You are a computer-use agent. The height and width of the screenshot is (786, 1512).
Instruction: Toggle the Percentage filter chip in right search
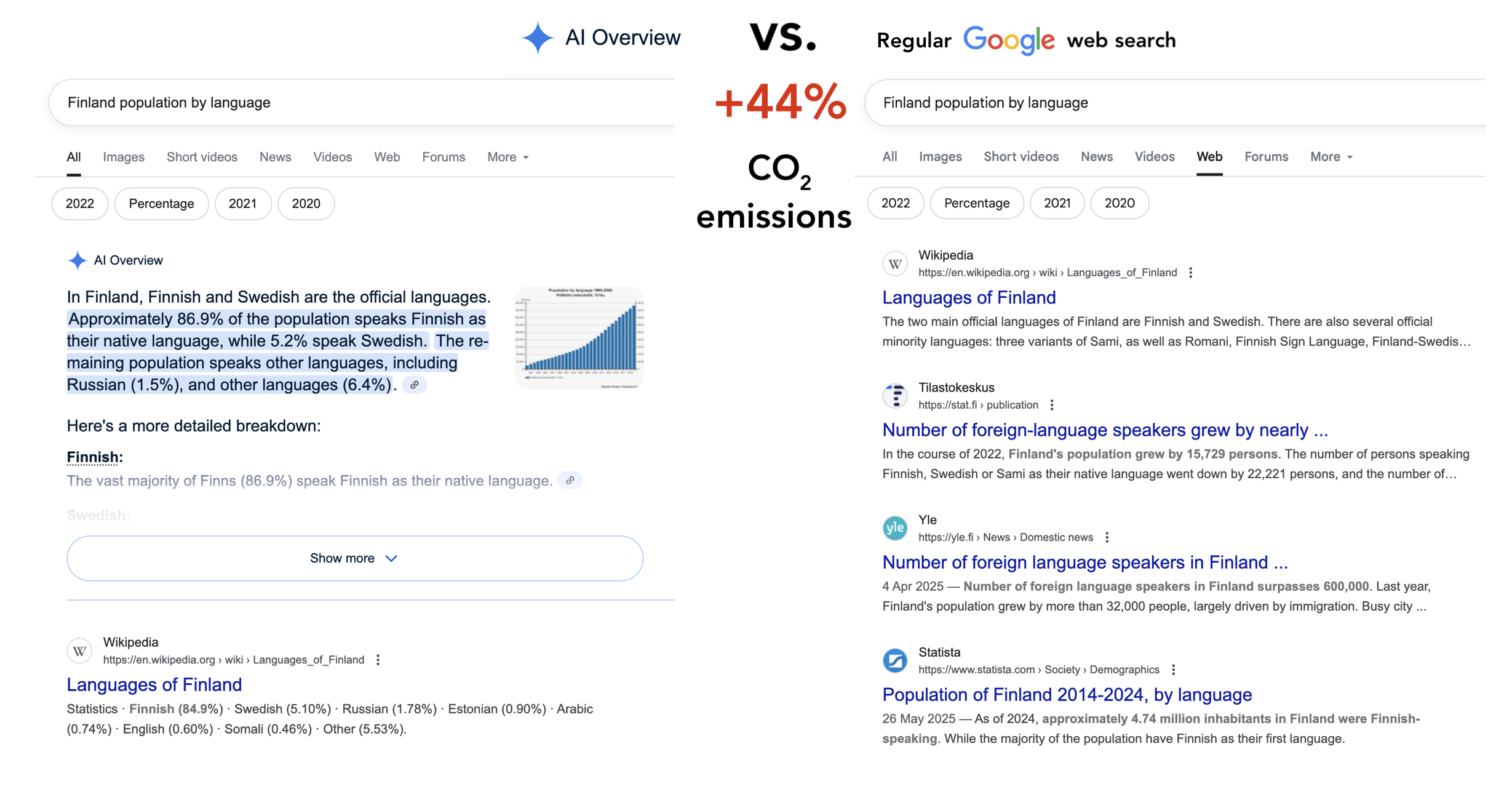pos(976,203)
